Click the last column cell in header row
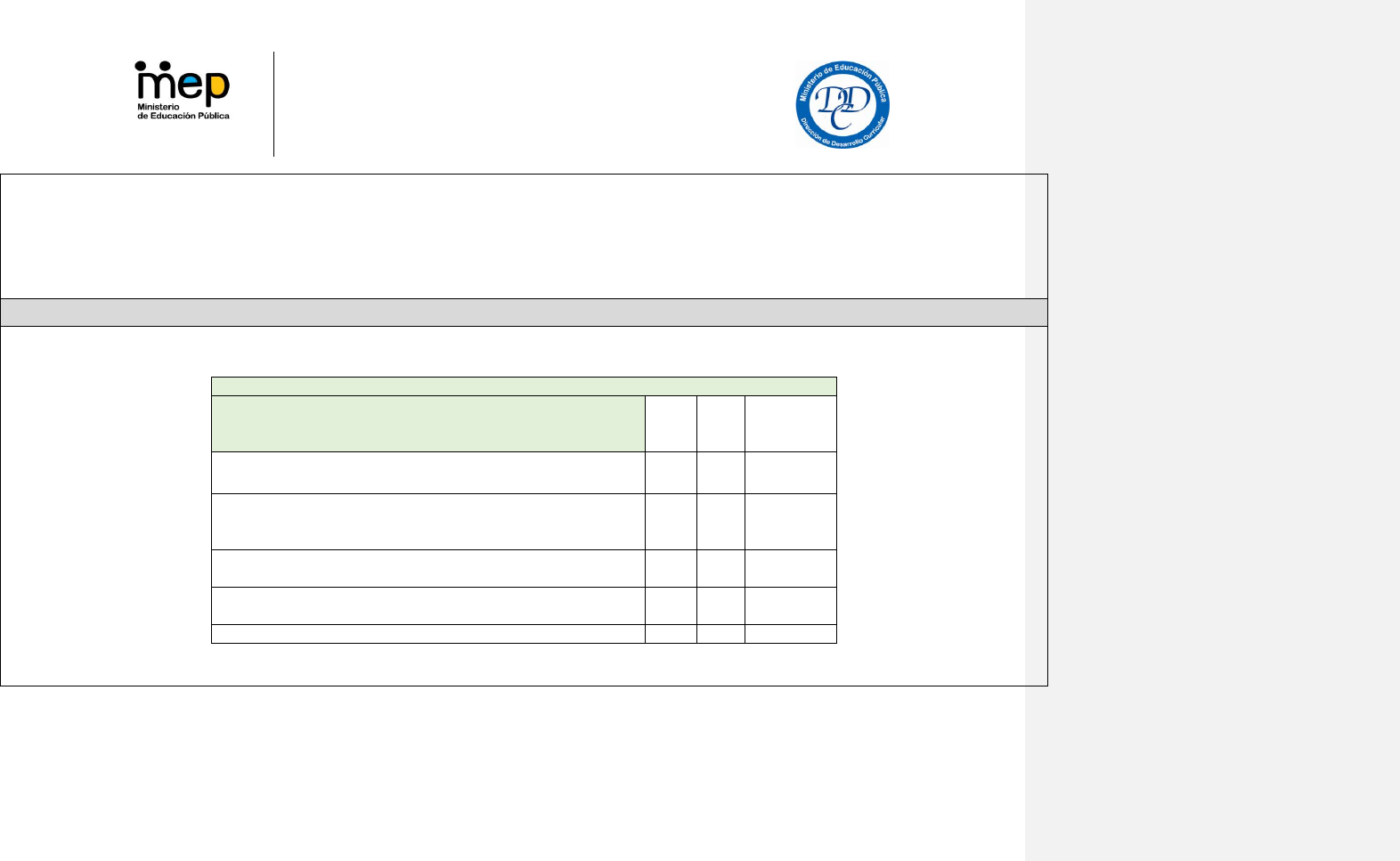This screenshot has width=1400, height=861. point(790,424)
